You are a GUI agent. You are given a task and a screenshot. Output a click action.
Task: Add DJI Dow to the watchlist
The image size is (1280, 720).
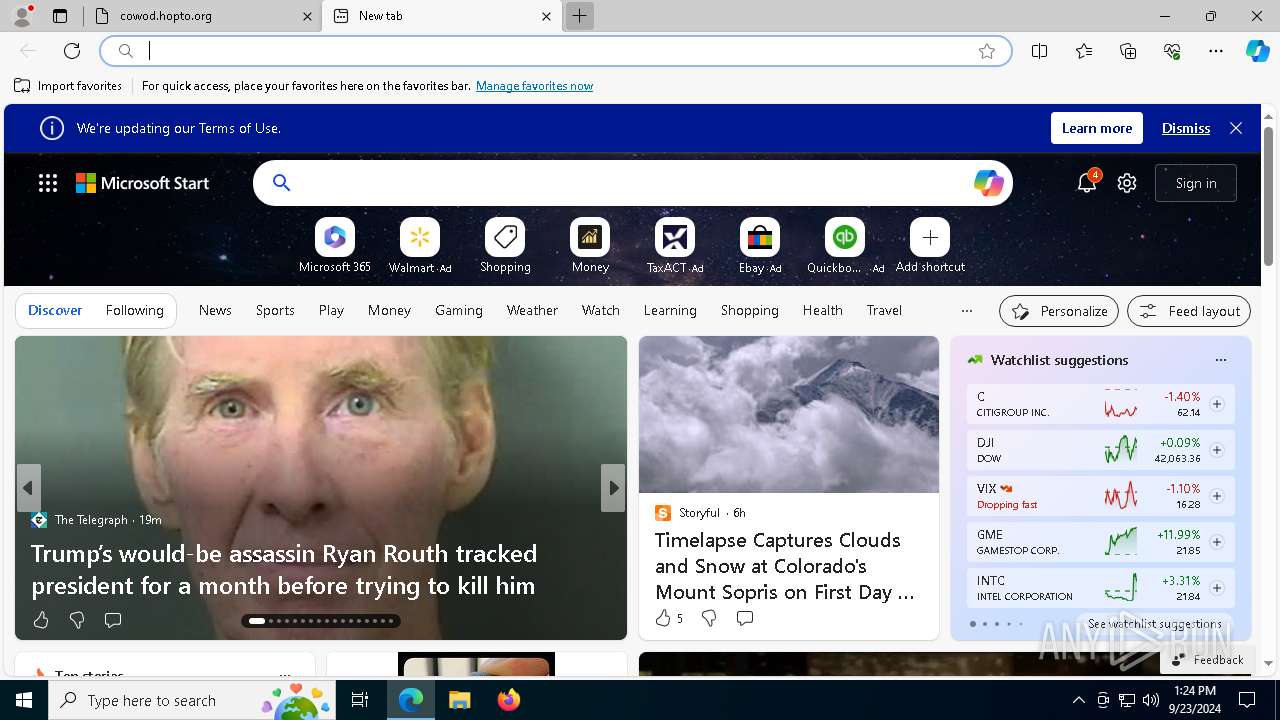pyautogui.click(x=1217, y=450)
